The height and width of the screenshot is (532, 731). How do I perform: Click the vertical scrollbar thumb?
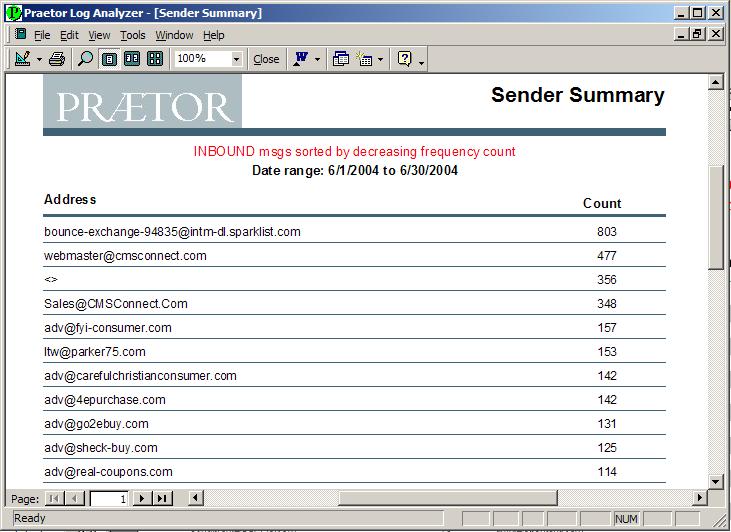[716, 217]
